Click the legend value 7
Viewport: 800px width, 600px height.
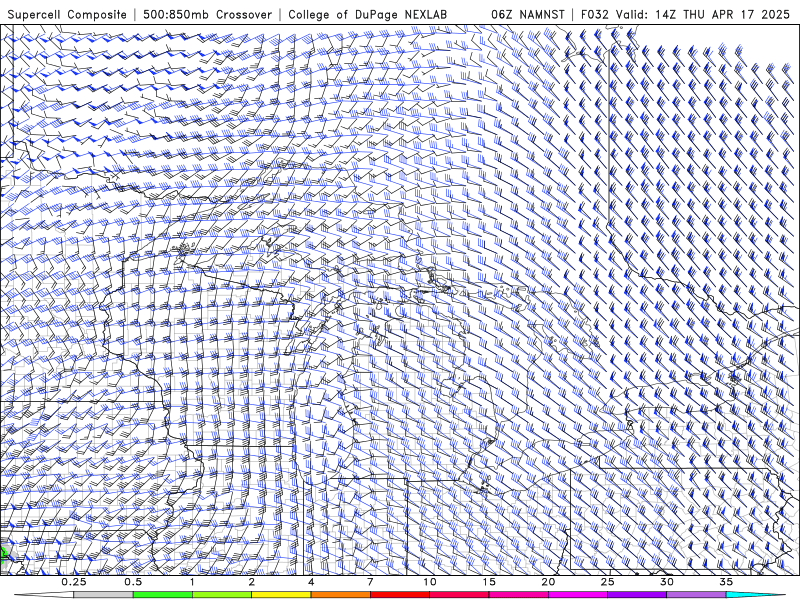click(x=370, y=582)
